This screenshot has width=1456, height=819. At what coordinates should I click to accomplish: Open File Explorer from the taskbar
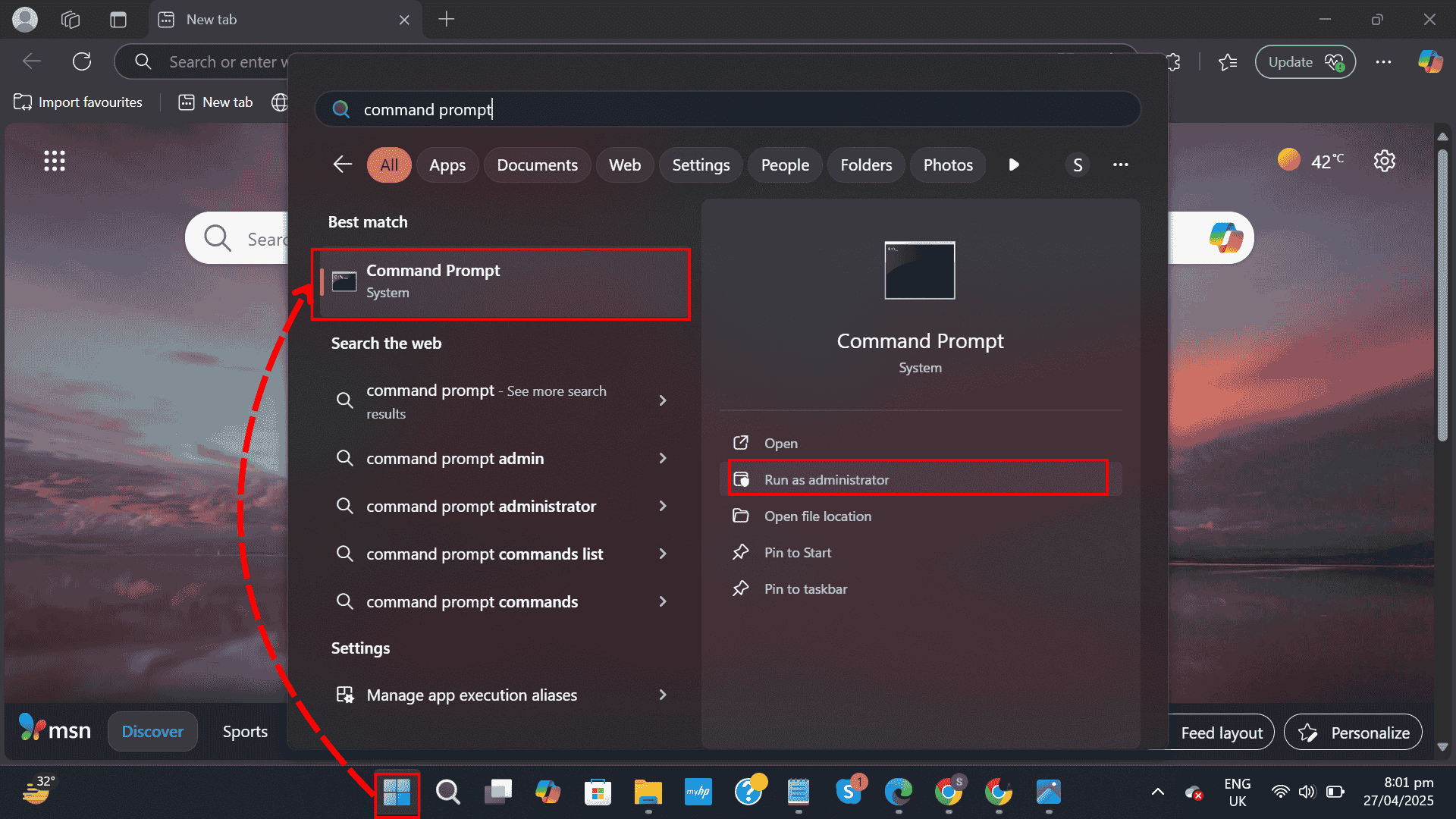coord(648,792)
